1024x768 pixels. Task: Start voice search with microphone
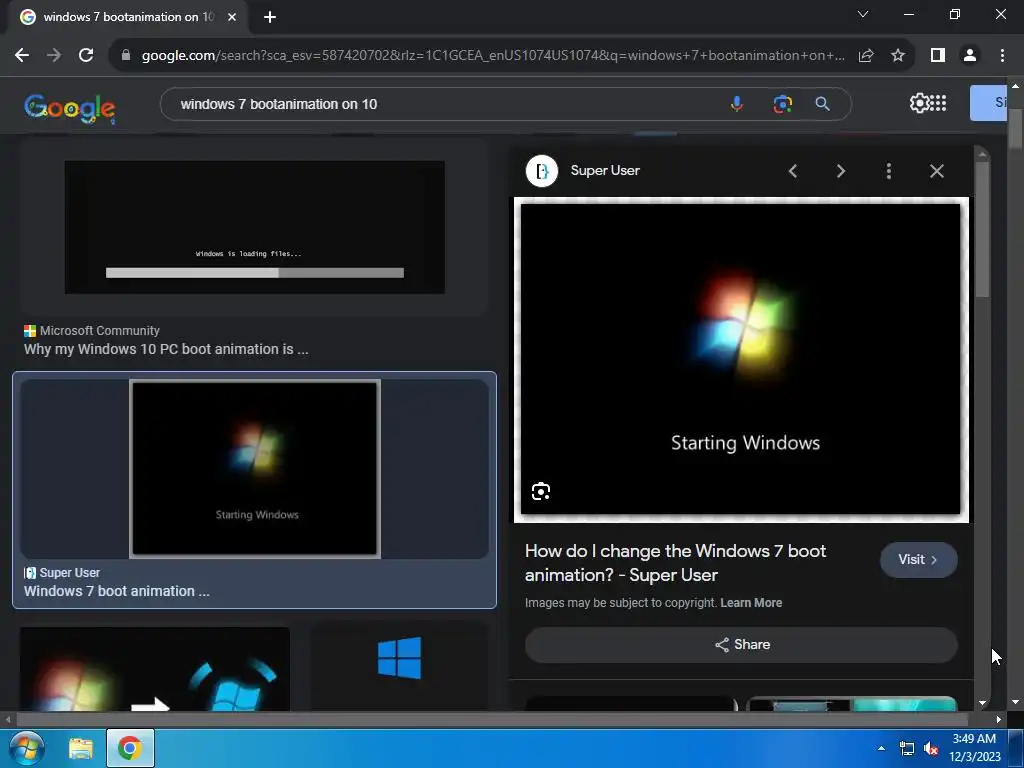point(737,104)
